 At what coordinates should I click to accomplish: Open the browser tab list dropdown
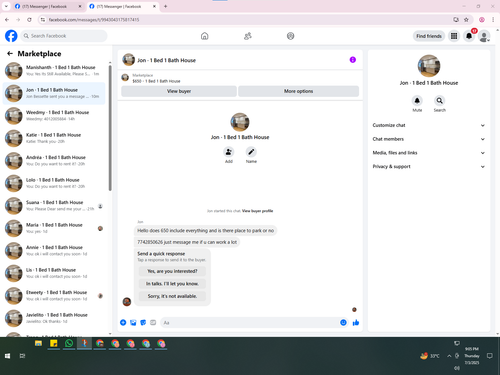[6, 6]
